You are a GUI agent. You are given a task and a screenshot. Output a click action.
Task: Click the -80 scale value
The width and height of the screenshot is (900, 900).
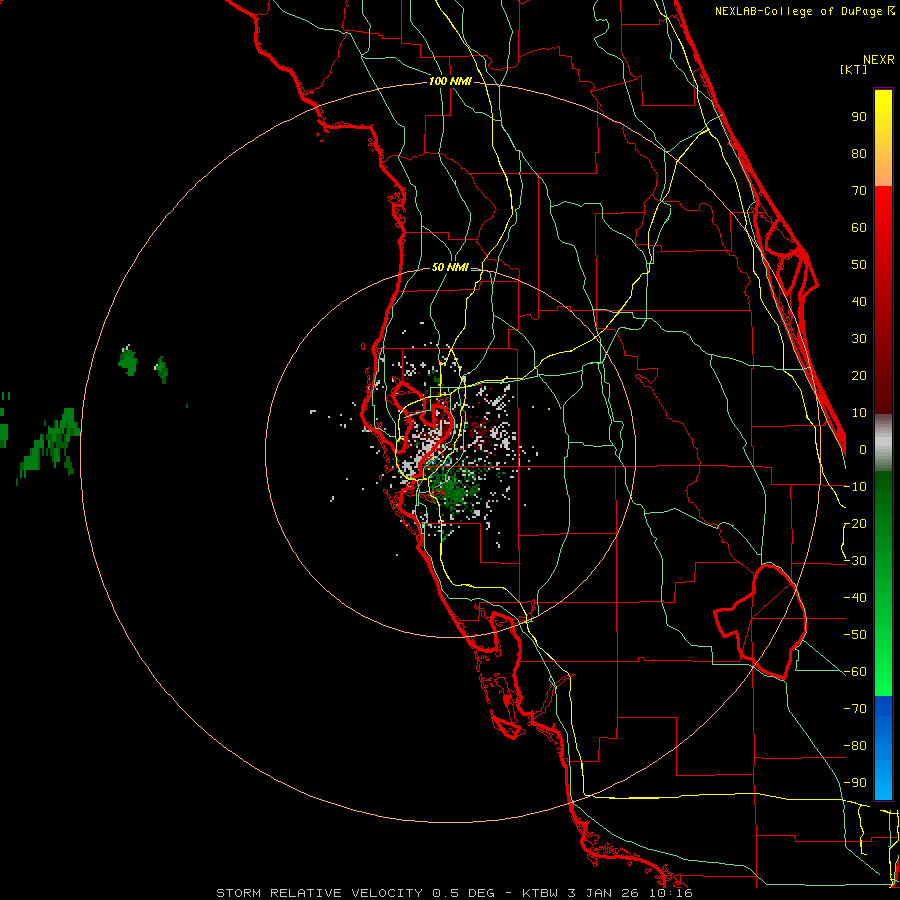pos(855,746)
